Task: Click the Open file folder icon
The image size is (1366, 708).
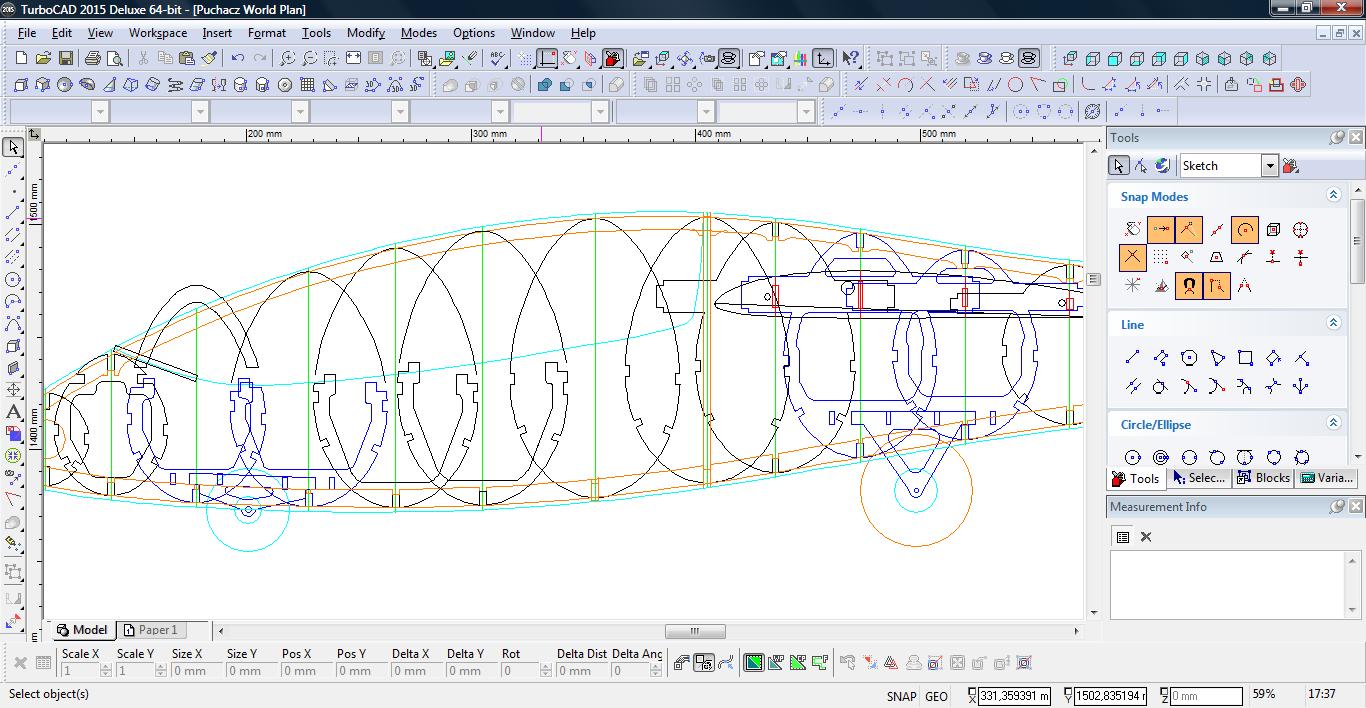Action: click(43, 59)
